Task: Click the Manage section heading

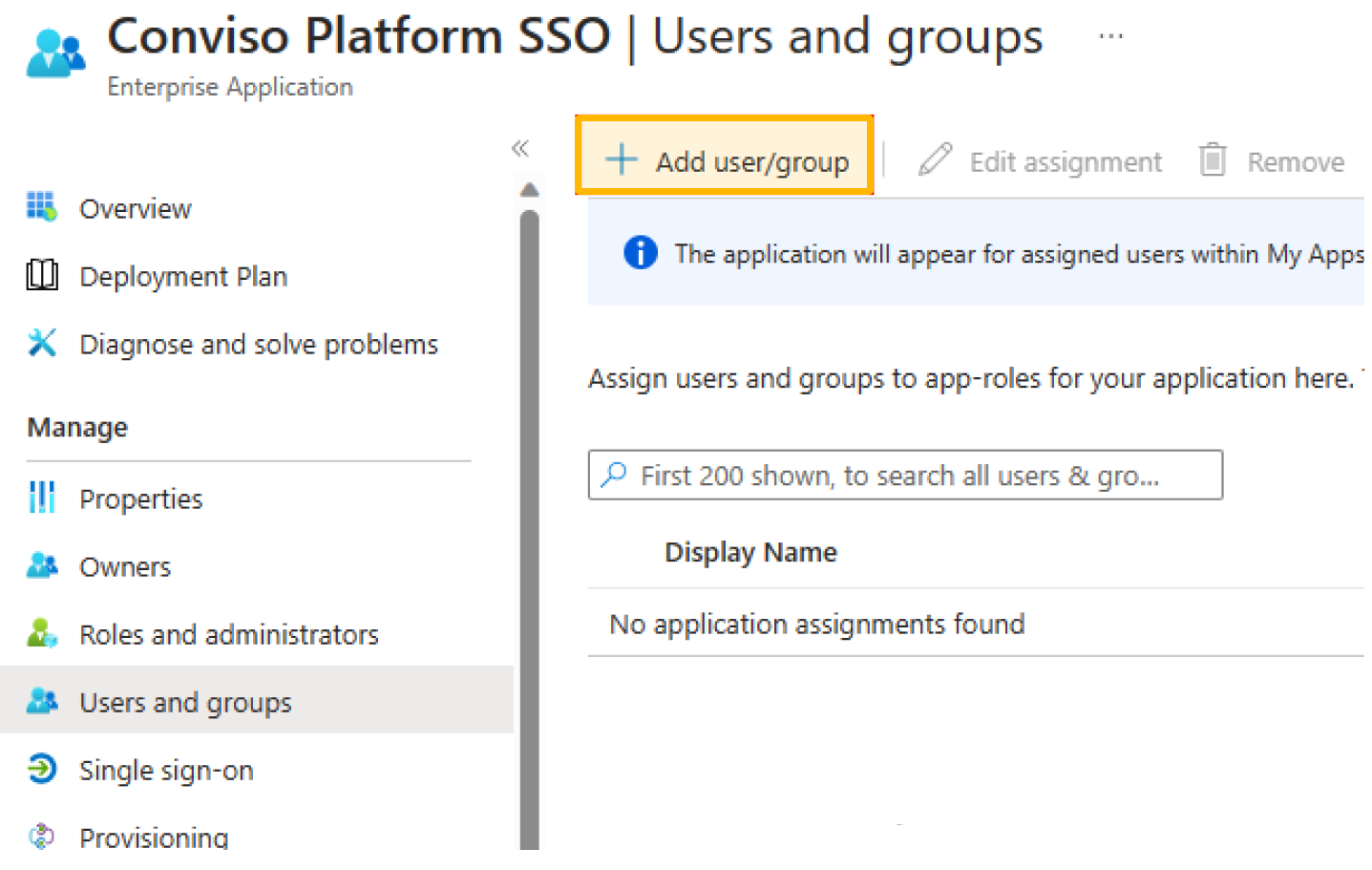Action: pyautogui.click(x=77, y=428)
